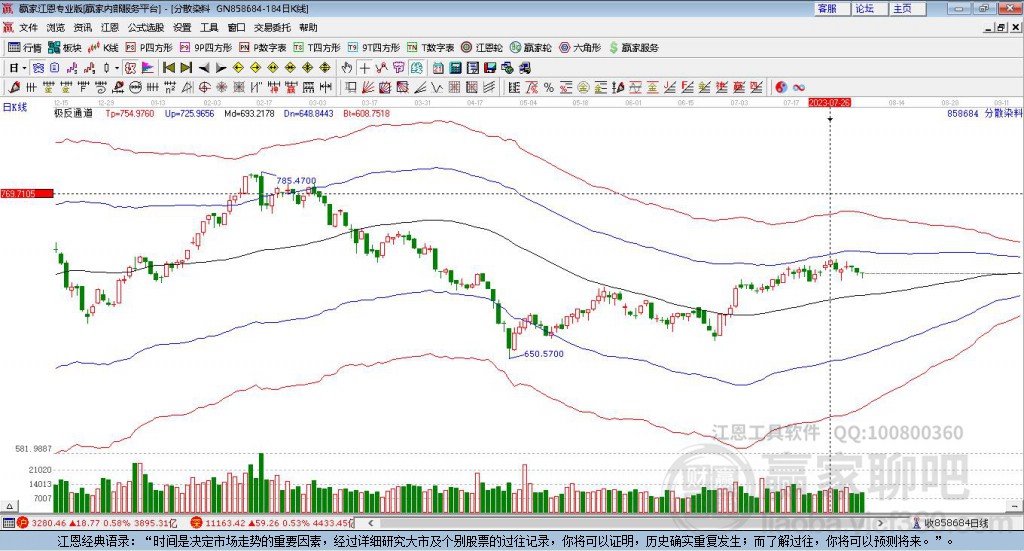This screenshot has height=551, width=1024.
Task: Open the 9T四方形 tool
Action: [374, 48]
